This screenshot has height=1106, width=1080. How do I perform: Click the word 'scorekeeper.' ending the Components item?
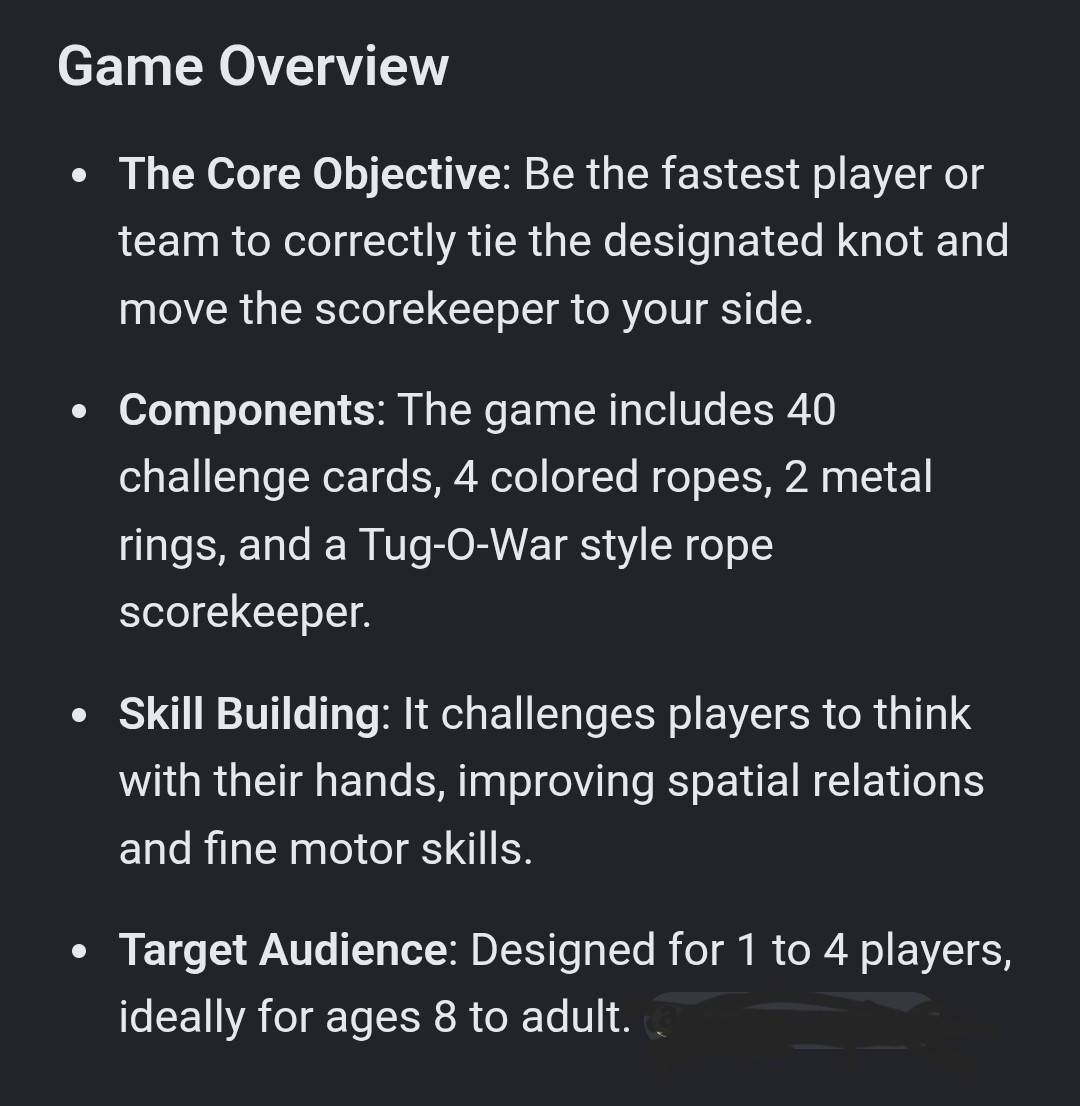click(245, 612)
